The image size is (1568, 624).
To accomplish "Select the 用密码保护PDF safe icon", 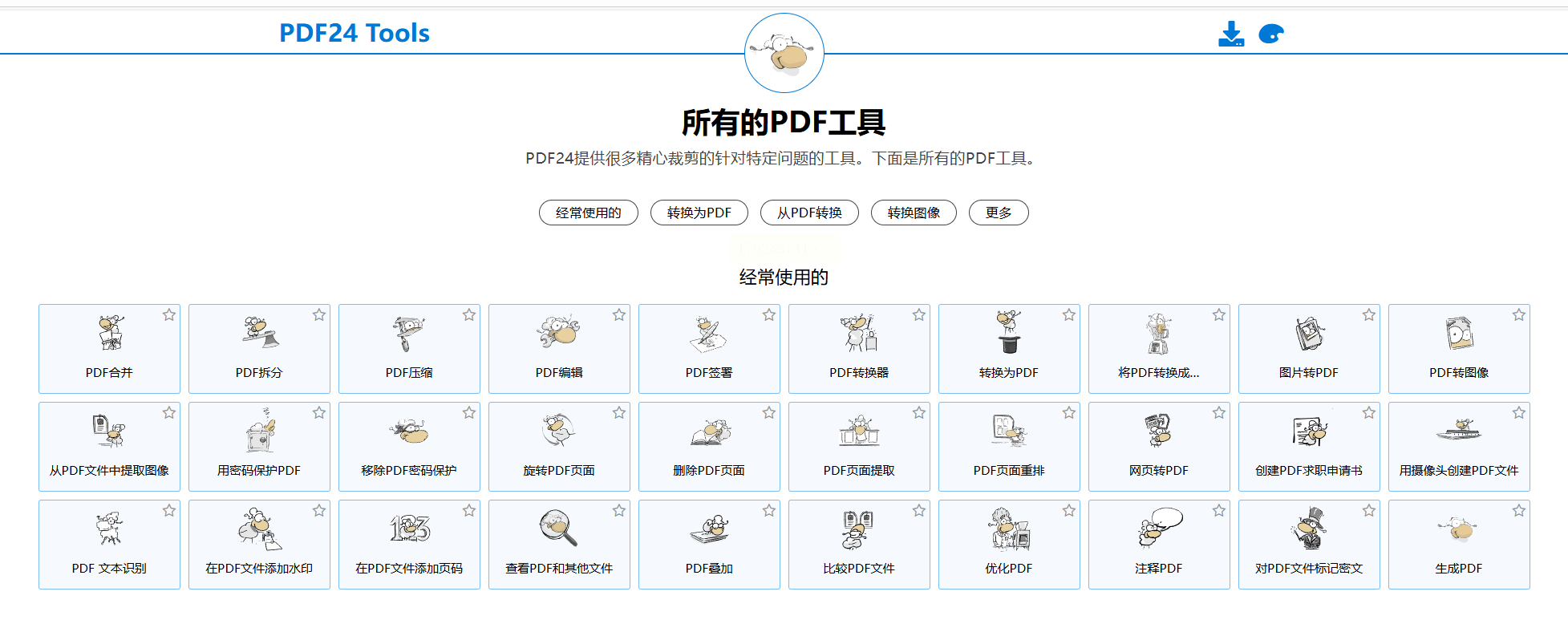I will tap(259, 432).
